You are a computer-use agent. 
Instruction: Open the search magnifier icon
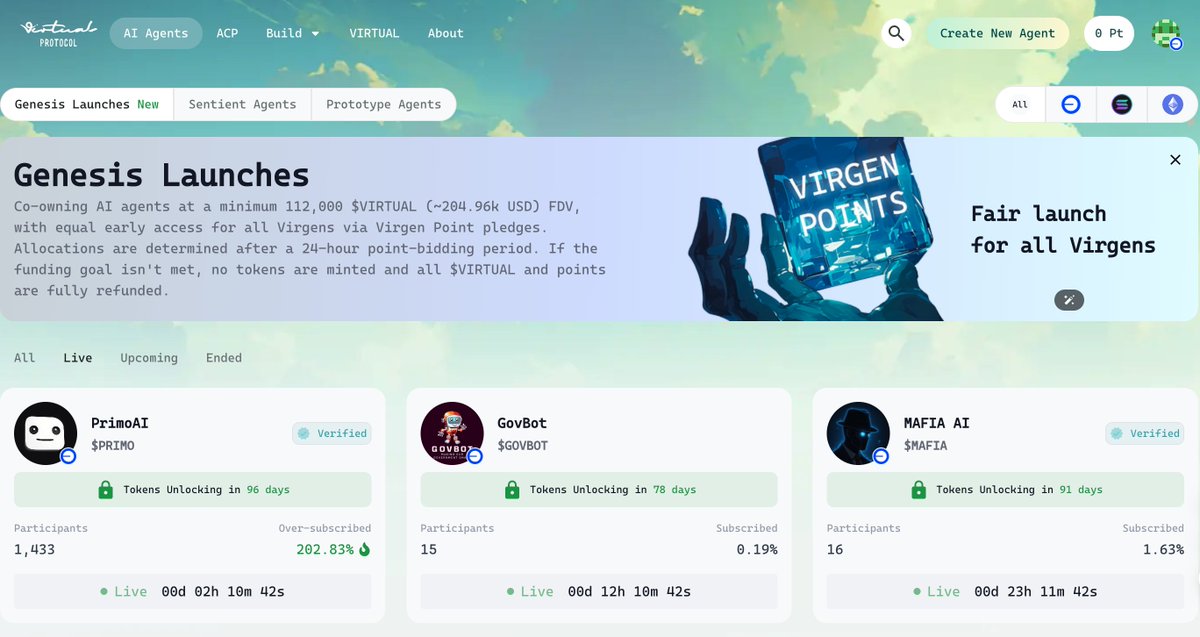(x=896, y=33)
